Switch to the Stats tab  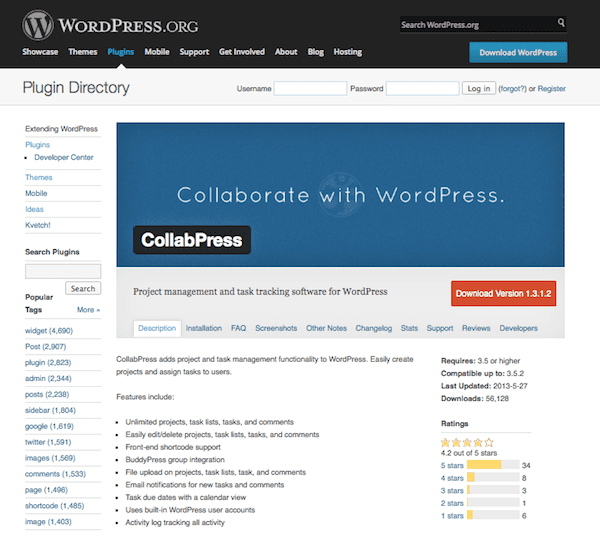click(409, 328)
